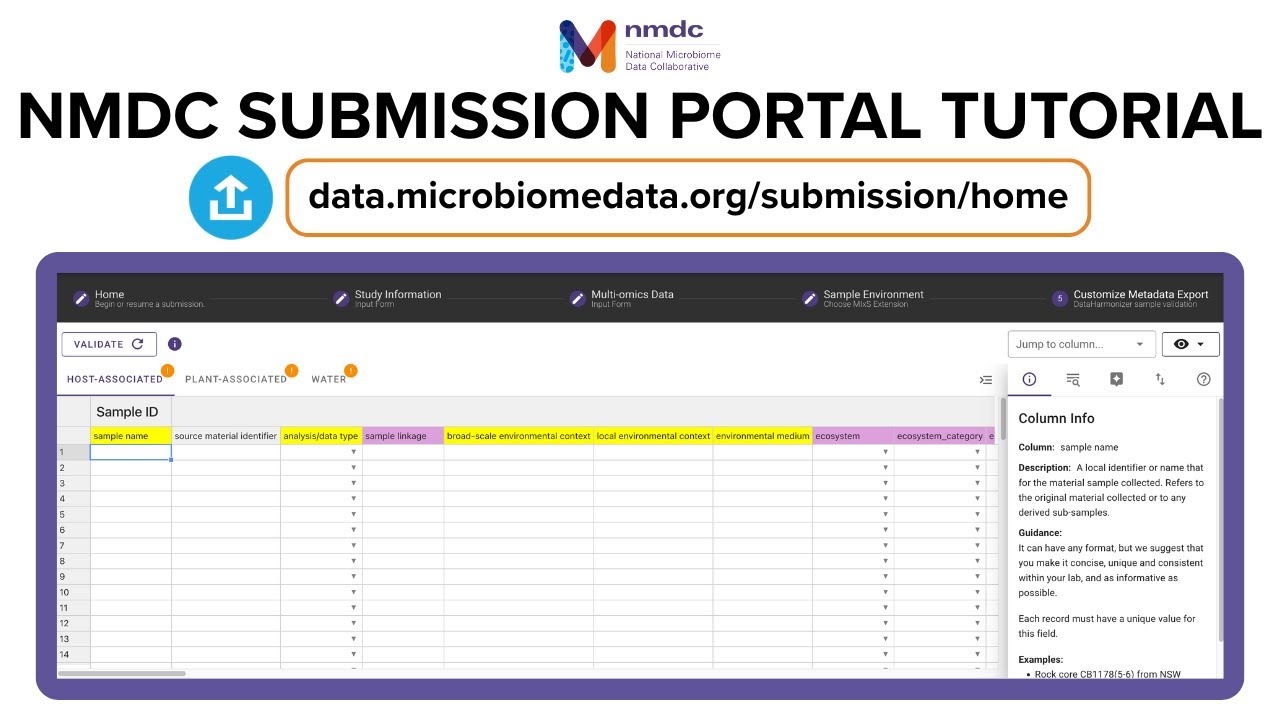Image resolution: width=1280 pixels, height=720 pixels.
Task: Click the Sample Environment pencil icon
Action: click(x=810, y=298)
